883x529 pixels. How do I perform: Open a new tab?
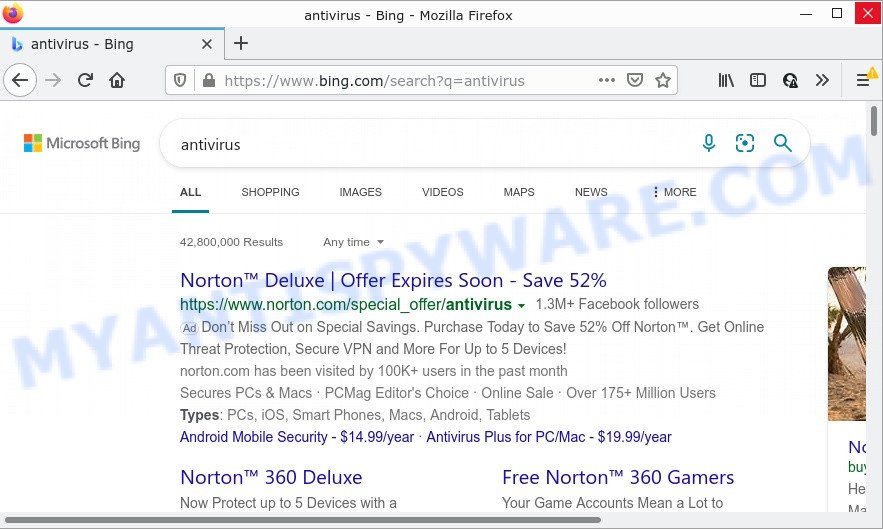241,43
